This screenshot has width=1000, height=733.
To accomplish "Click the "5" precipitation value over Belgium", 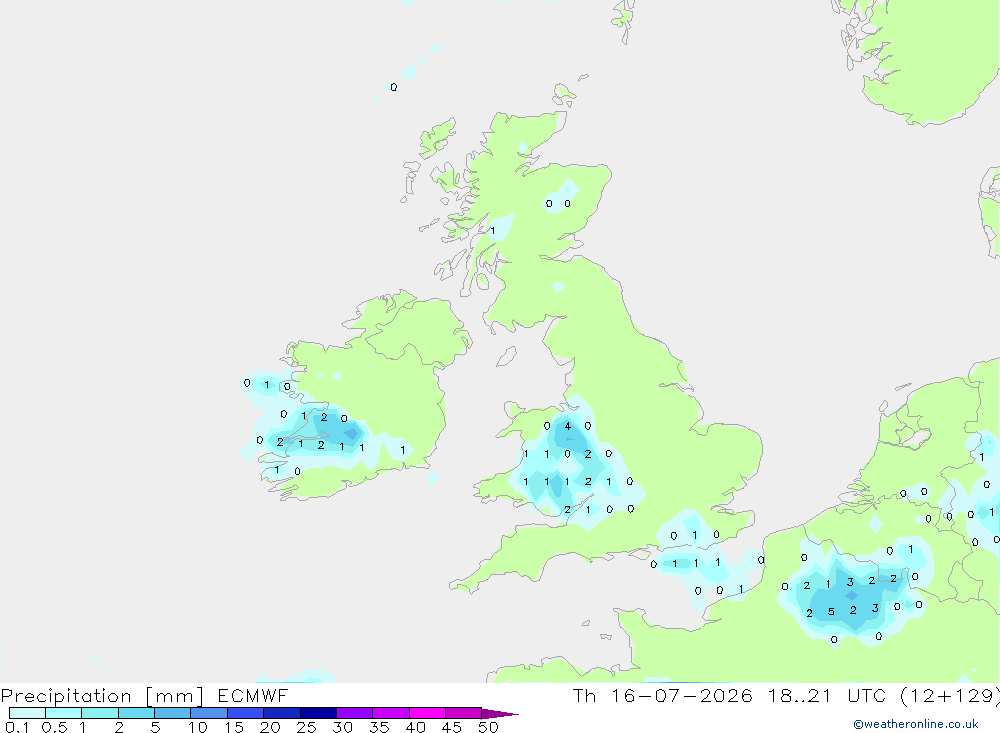I will coord(831,612).
